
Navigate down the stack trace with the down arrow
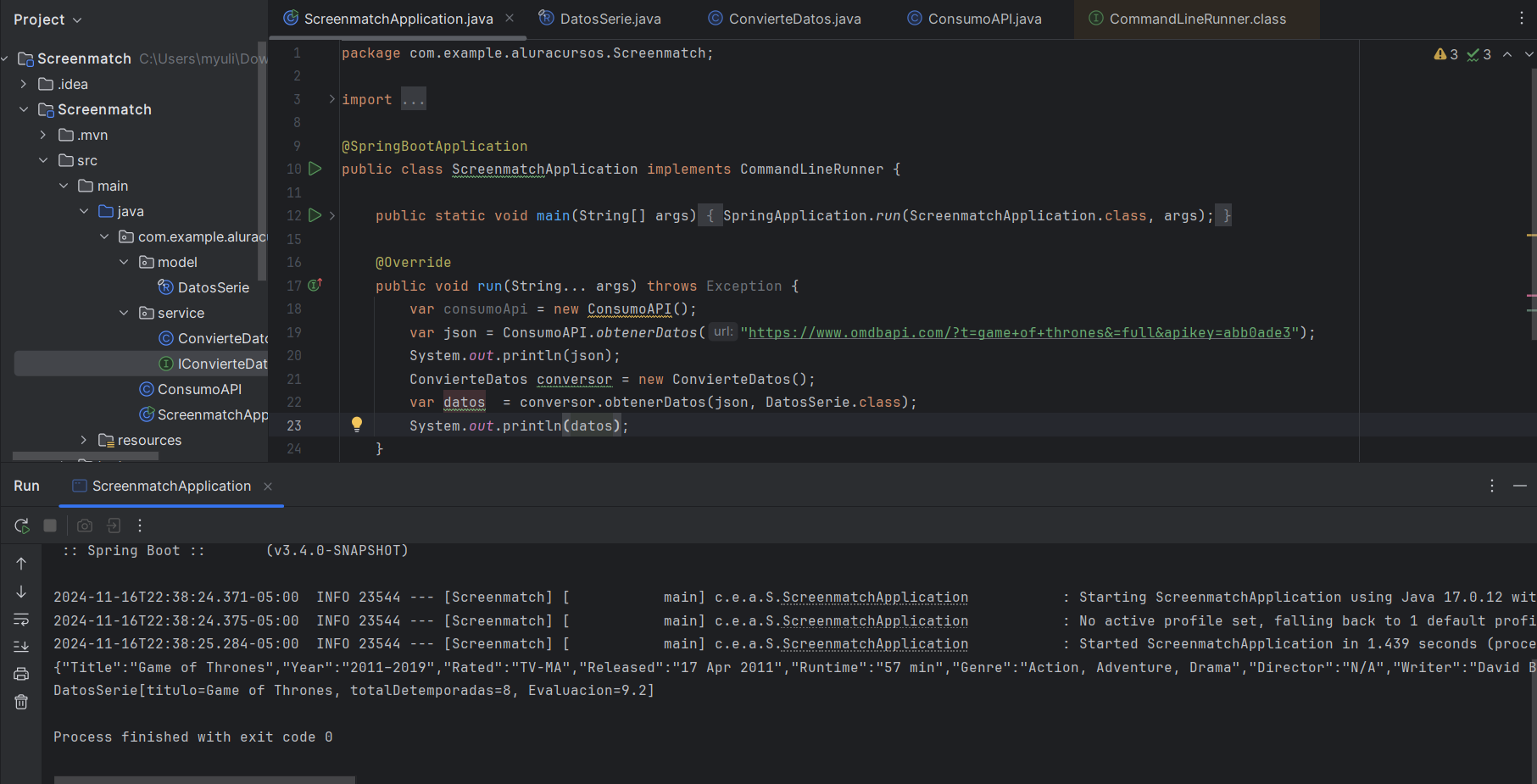(x=21, y=592)
